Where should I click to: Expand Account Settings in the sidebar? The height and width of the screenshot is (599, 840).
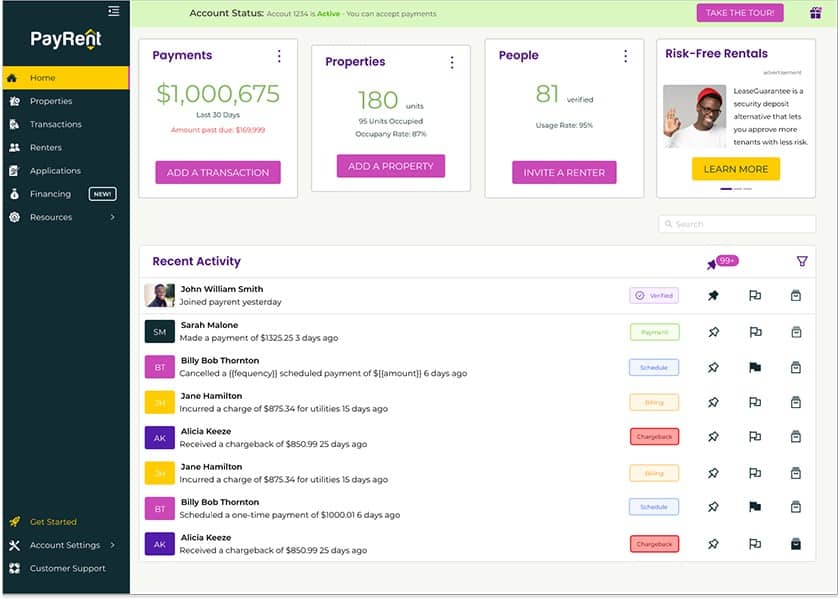(112, 545)
